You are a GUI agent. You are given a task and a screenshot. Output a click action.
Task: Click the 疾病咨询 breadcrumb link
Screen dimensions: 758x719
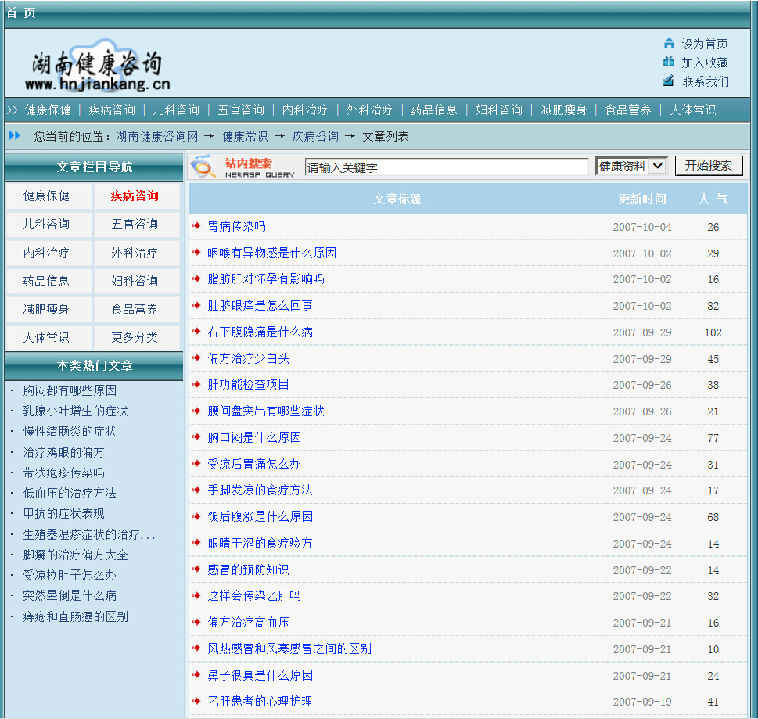(x=315, y=137)
